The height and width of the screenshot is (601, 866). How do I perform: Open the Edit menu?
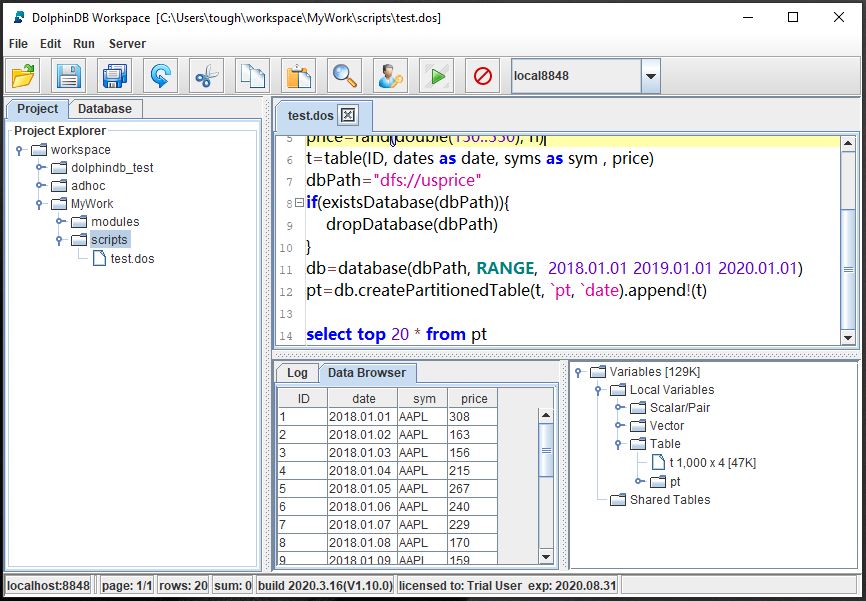coord(51,44)
